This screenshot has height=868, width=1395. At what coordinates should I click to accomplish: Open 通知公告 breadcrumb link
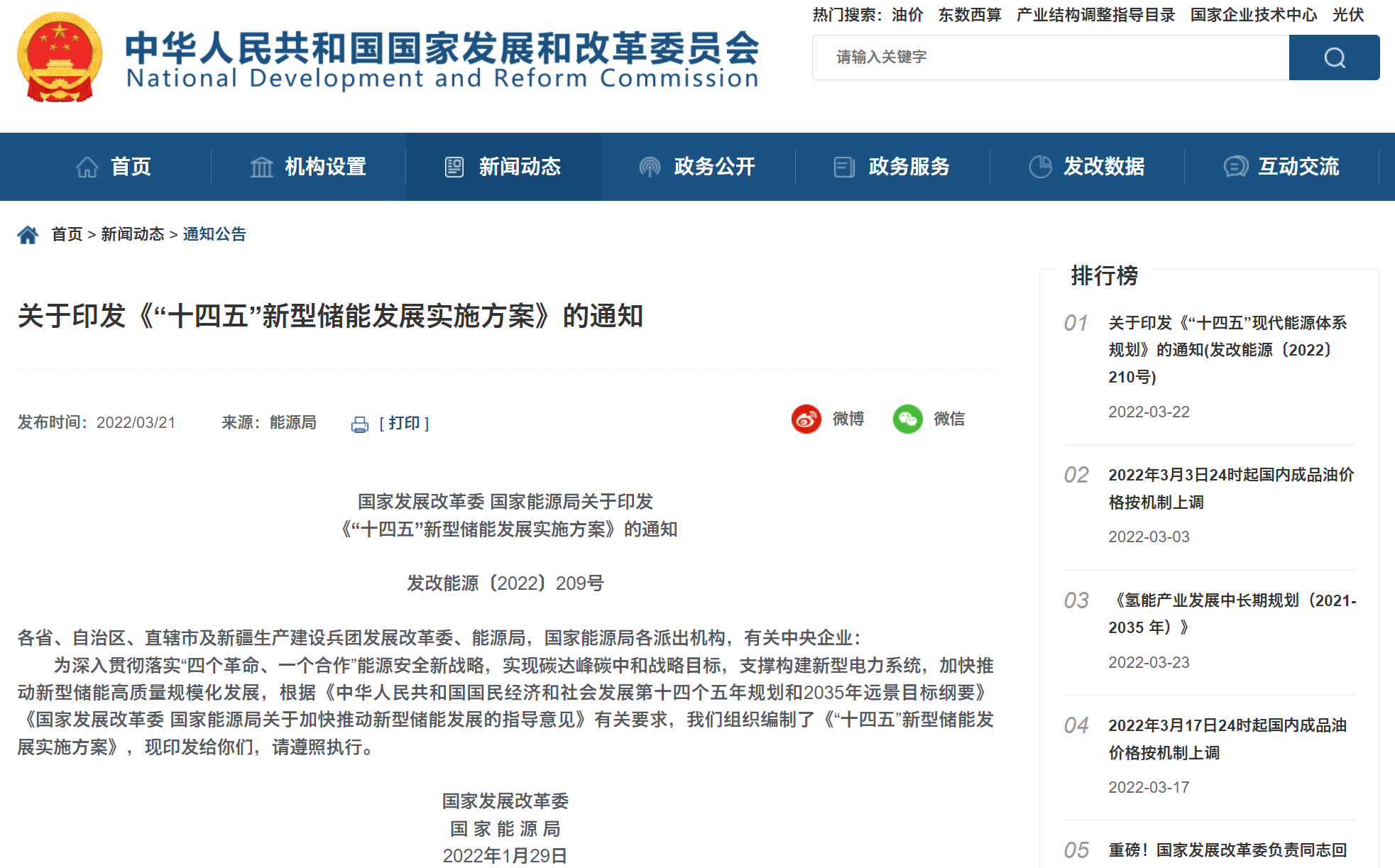[x=214, y=234]
